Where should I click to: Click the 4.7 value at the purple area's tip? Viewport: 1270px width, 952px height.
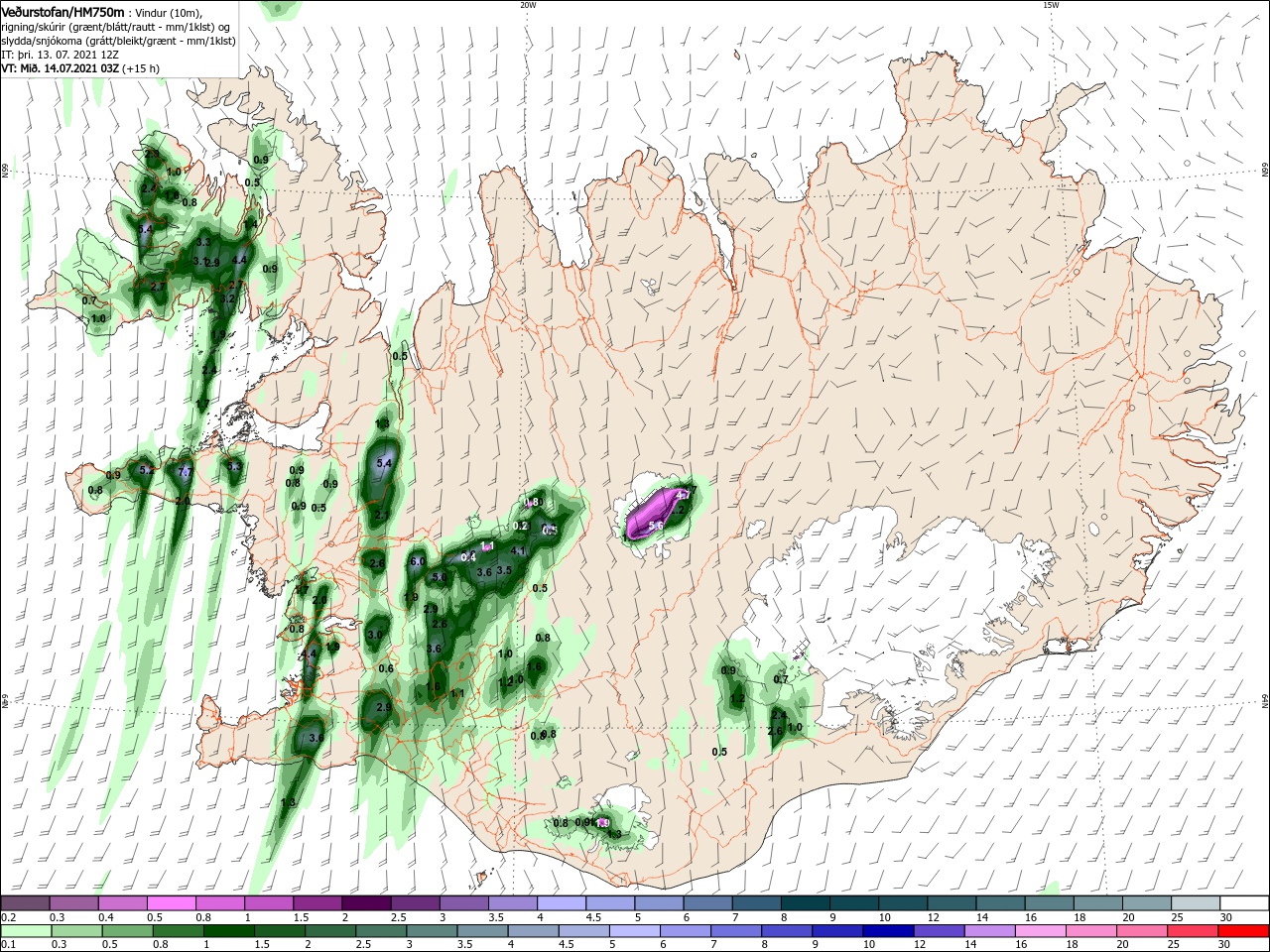[684, 495]
